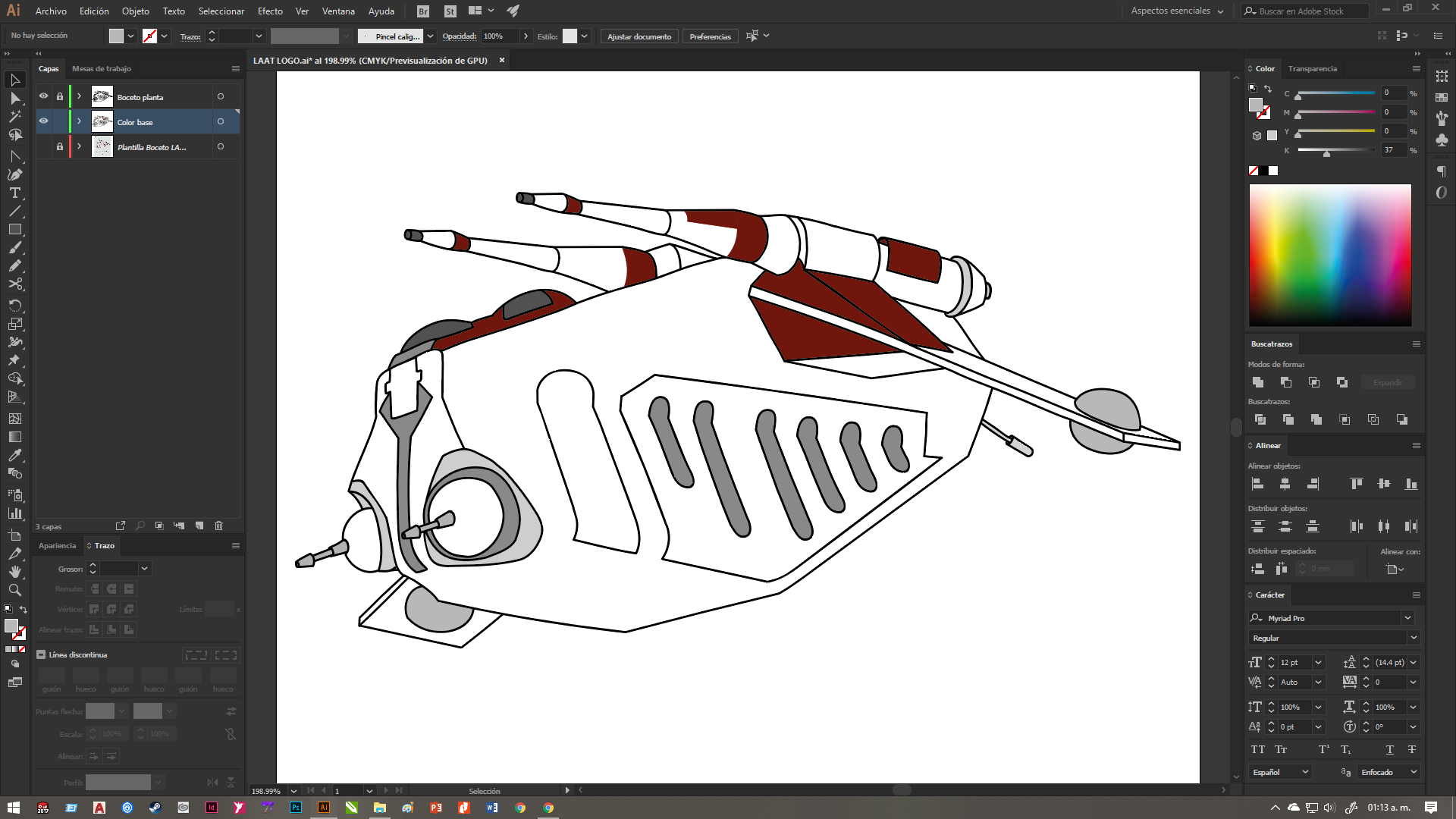
Task: Open the Archivo menu
Action: tap(51, 11)
